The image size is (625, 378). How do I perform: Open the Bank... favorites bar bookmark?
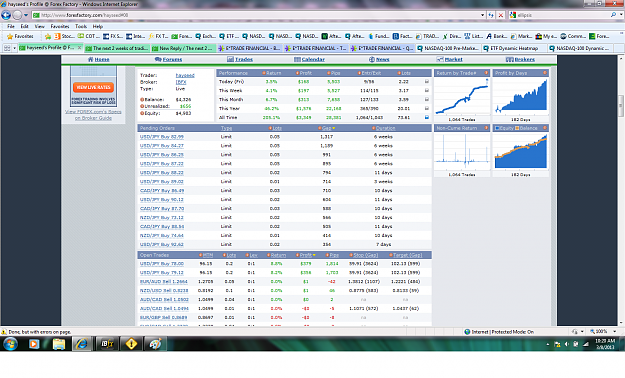[x=497, y=36]
